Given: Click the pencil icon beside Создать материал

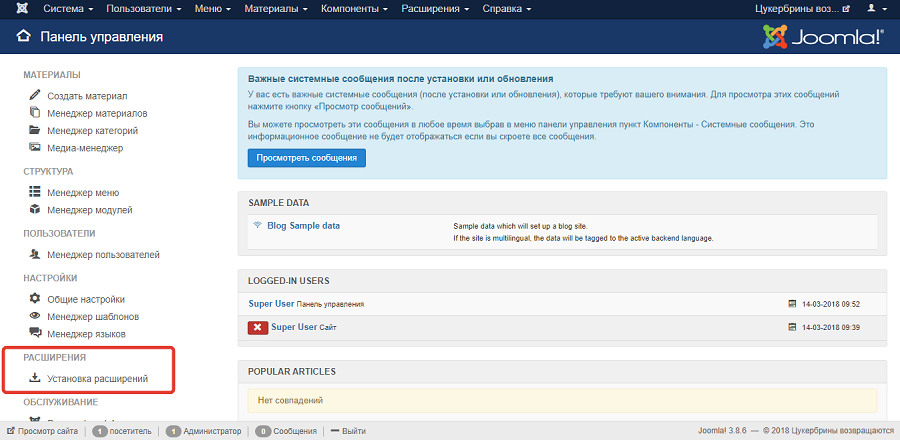Looking at the screenshot, I should [35, 96].
